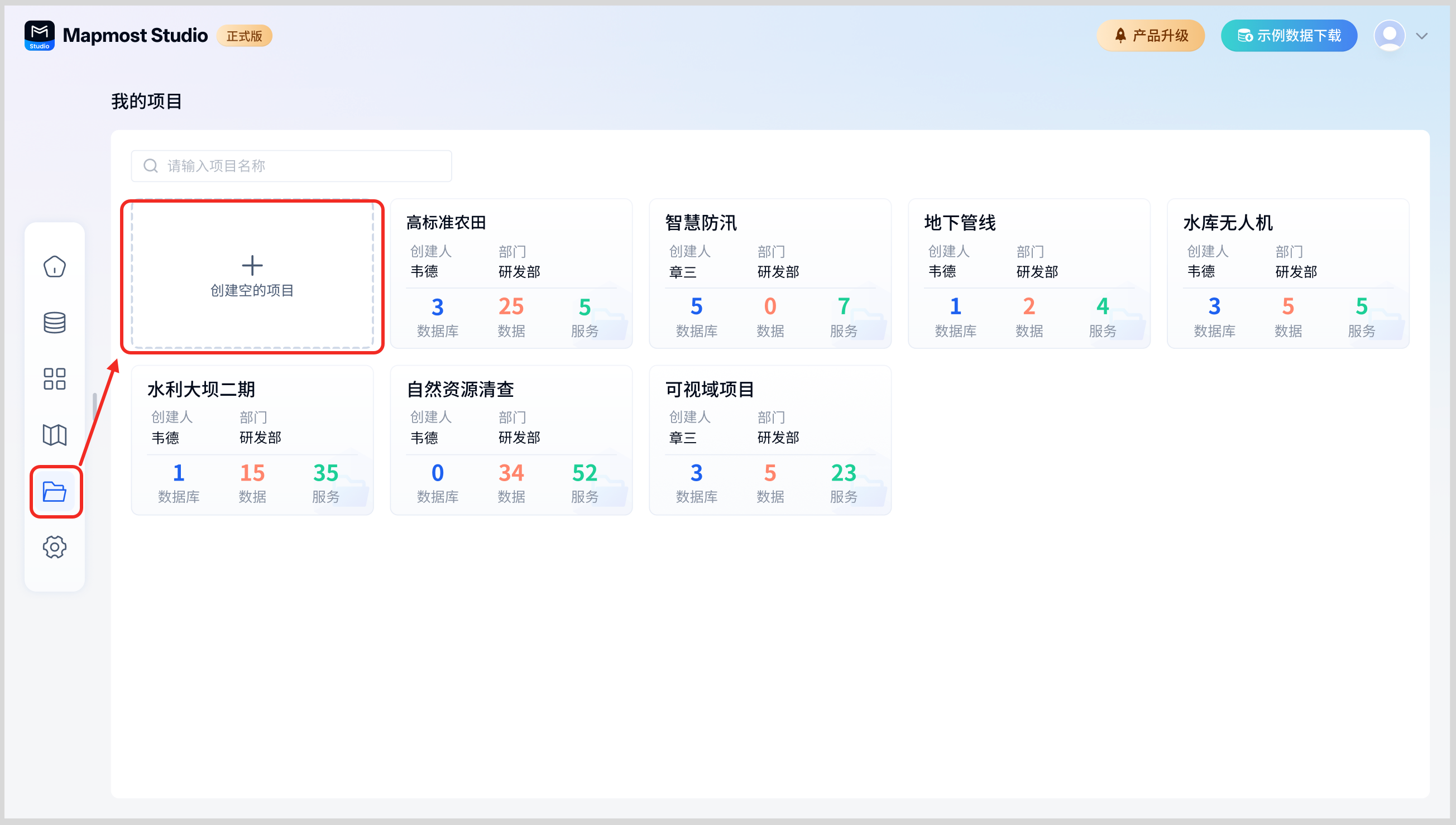Open the 水库无人机 project card
The height and width of the screenshot is (825, 1456).
click(x=1288, y=273)
